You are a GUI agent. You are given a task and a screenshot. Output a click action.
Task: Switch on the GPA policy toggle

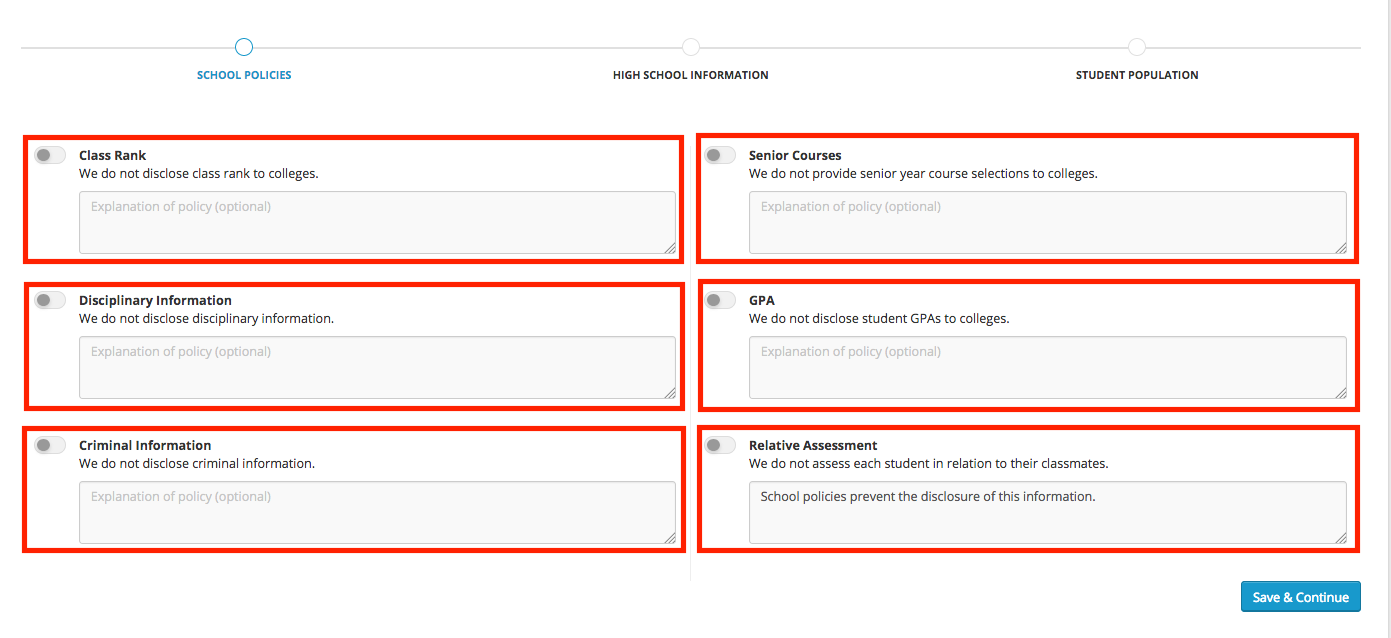(720, 300)
